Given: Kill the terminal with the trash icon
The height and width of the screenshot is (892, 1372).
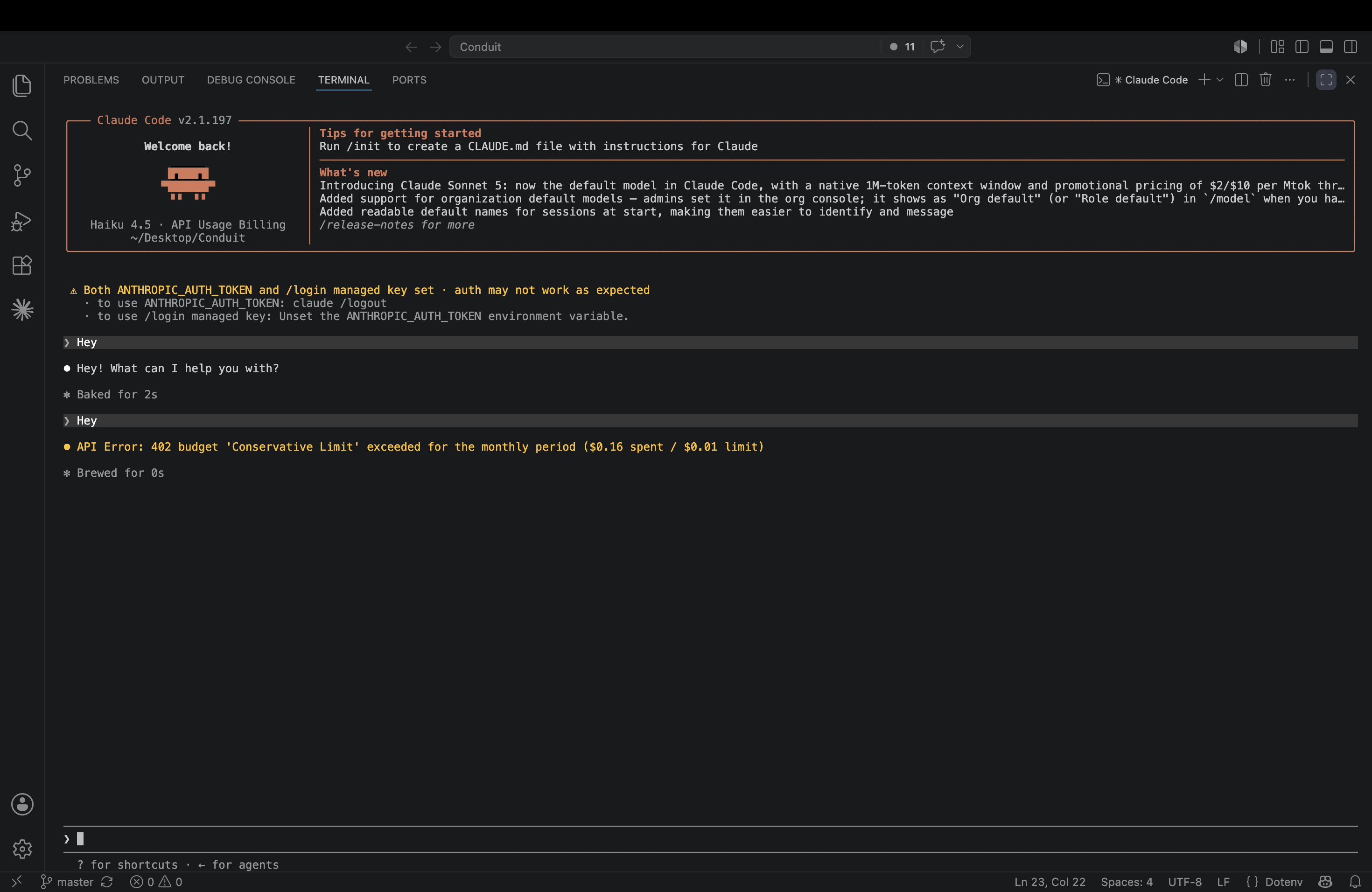Looking at the screenshot, I should (x=1265, y=79).
